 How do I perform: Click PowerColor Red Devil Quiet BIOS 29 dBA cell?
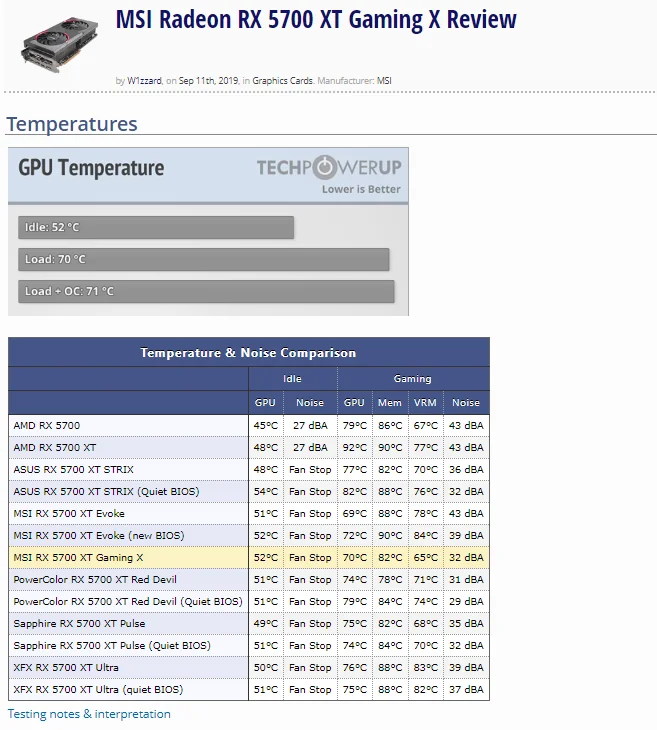click(x=466, y=602)
